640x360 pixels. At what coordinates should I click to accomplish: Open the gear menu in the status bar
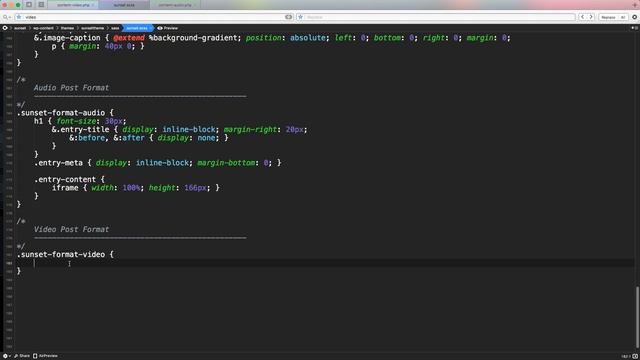point(6,356)
